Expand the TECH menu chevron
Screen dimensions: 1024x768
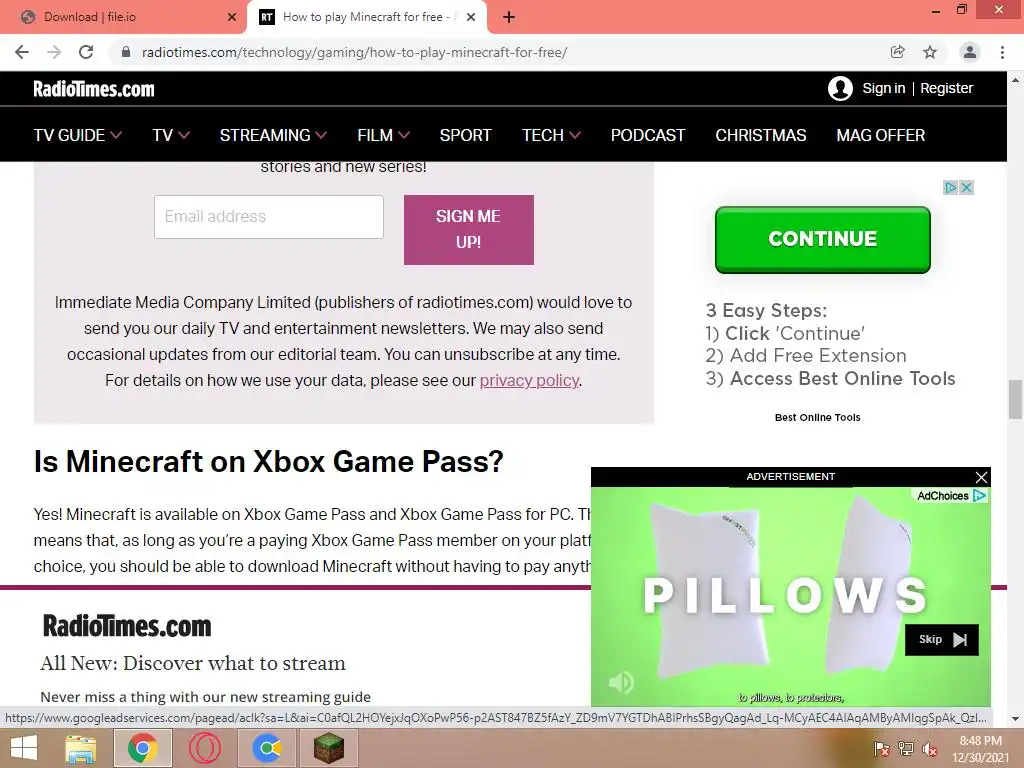tap(575, 135)
